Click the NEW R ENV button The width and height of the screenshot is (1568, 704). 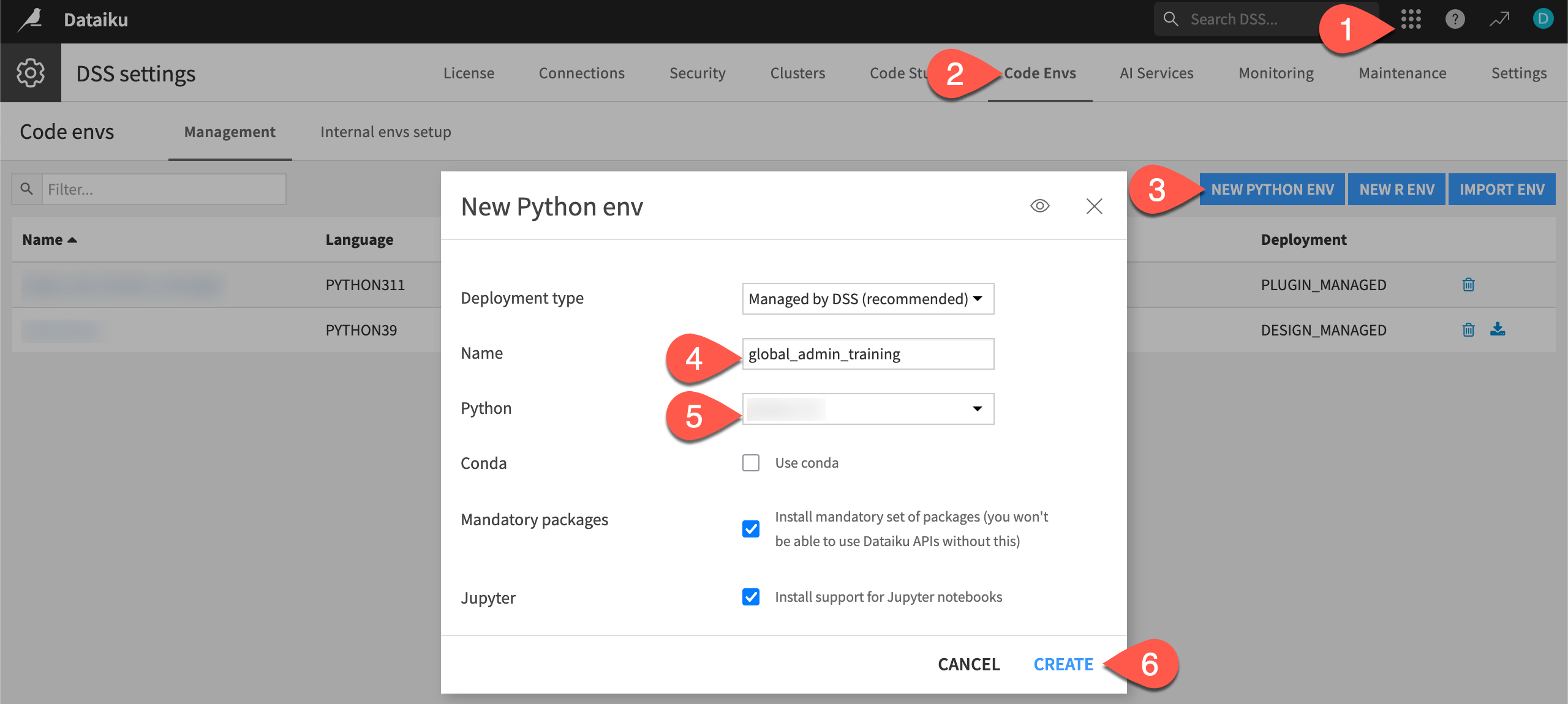pos(1396,189)
